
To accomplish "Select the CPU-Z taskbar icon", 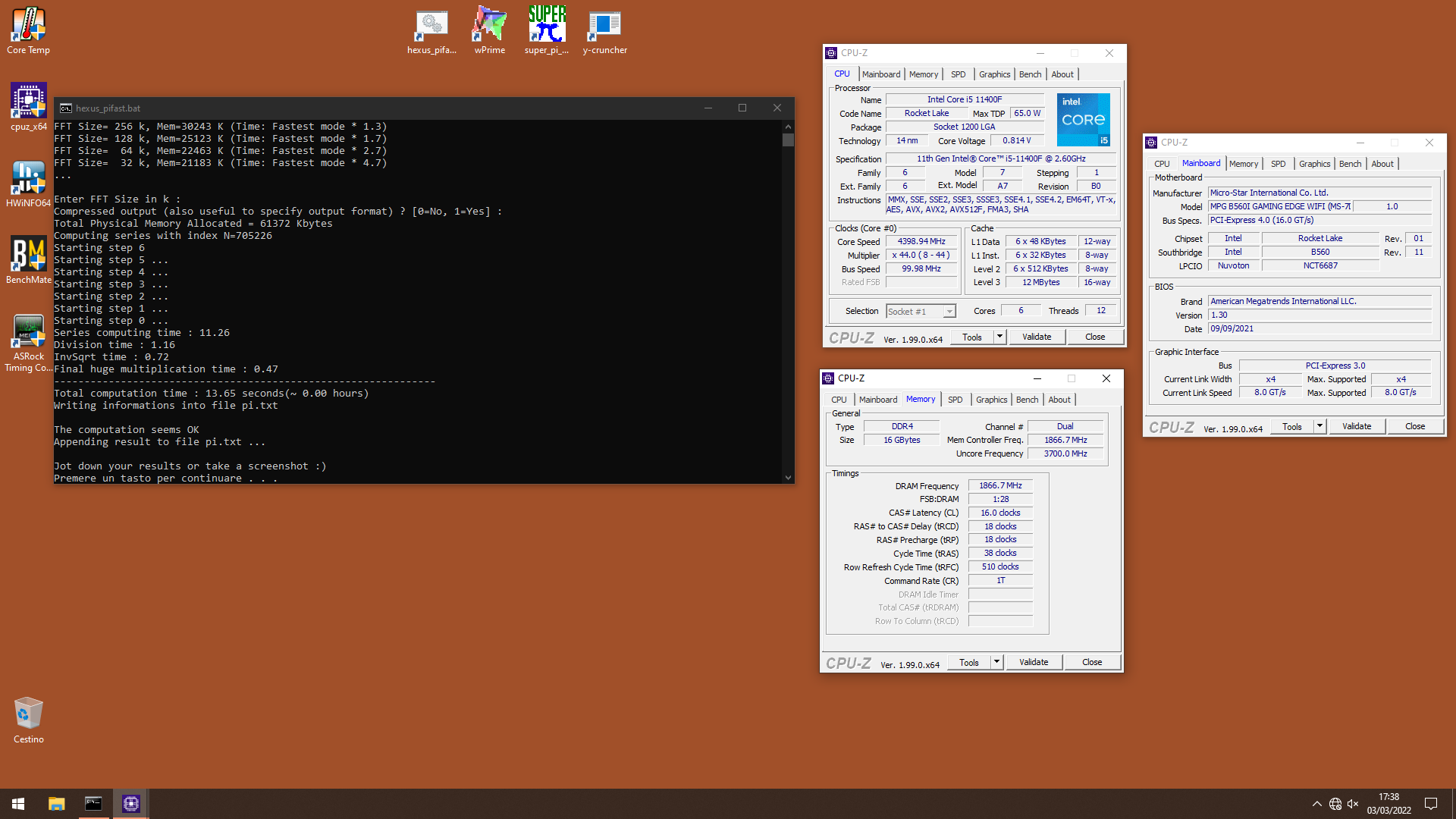I will [130, 804].
